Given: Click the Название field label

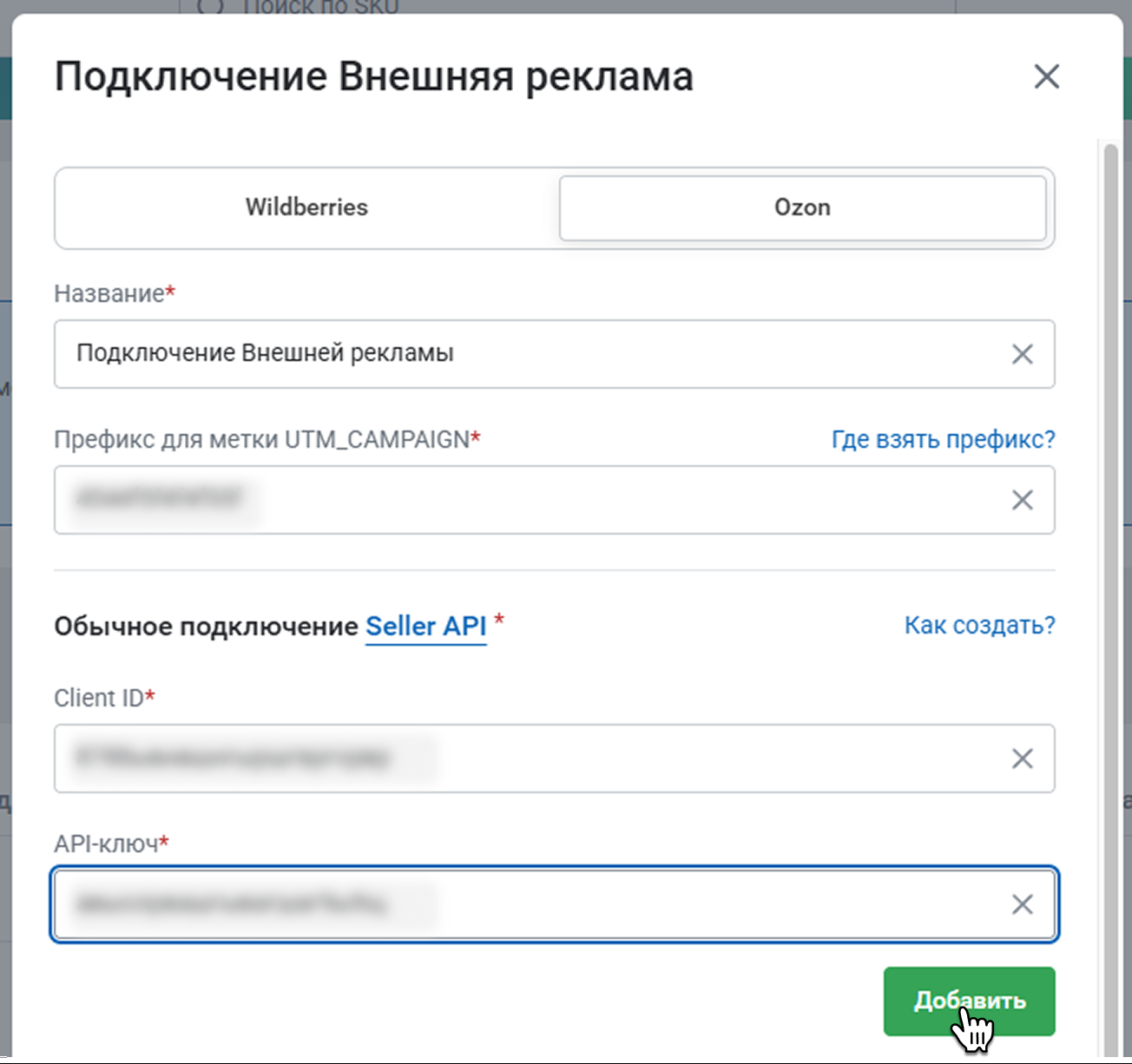Looking at the screenshot, I should [x=109, y=293].
